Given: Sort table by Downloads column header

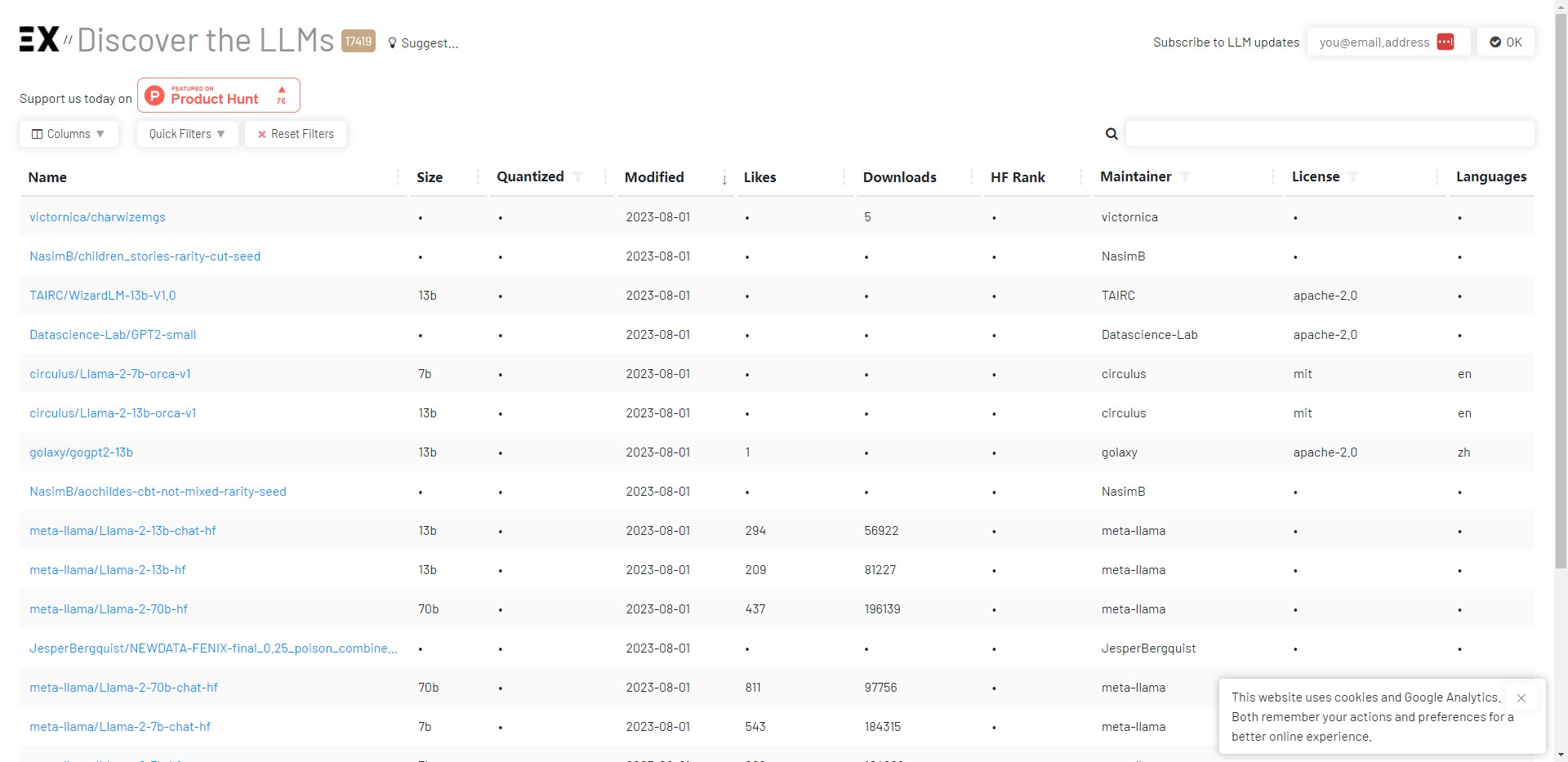Looking at the screenshot, I should (899, 177).
